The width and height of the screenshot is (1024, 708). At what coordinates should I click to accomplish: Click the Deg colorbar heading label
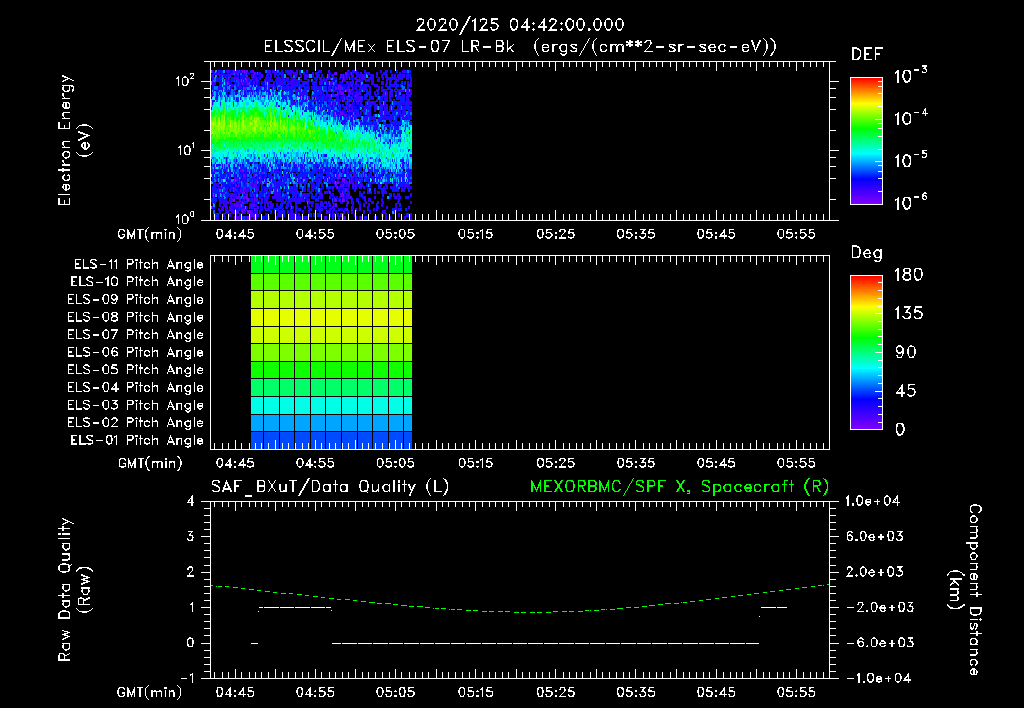pyautogui.click(x=867, y=253)
